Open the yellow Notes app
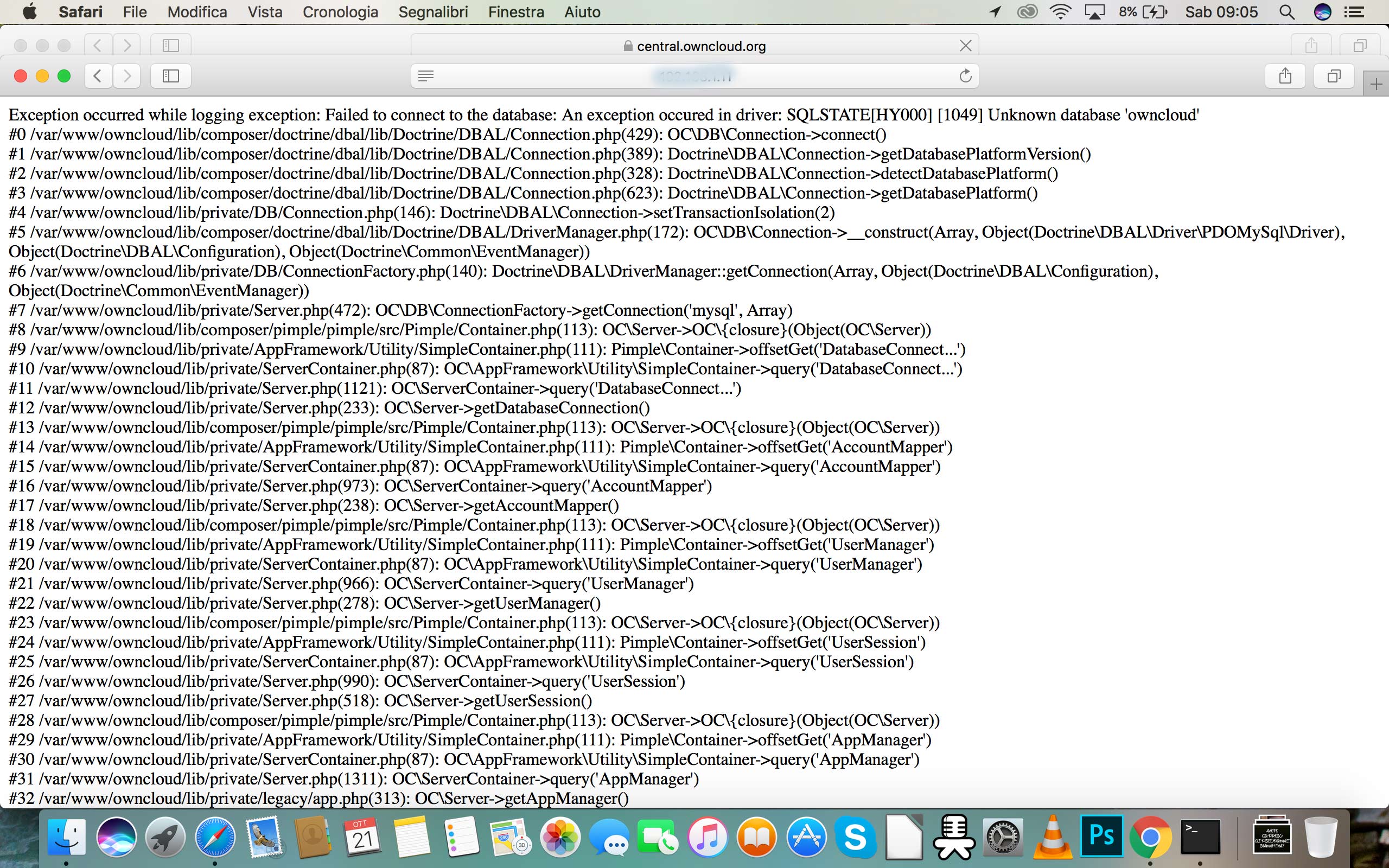The image size is (1389, 868). pyautogui.click(x=412, y=837)
